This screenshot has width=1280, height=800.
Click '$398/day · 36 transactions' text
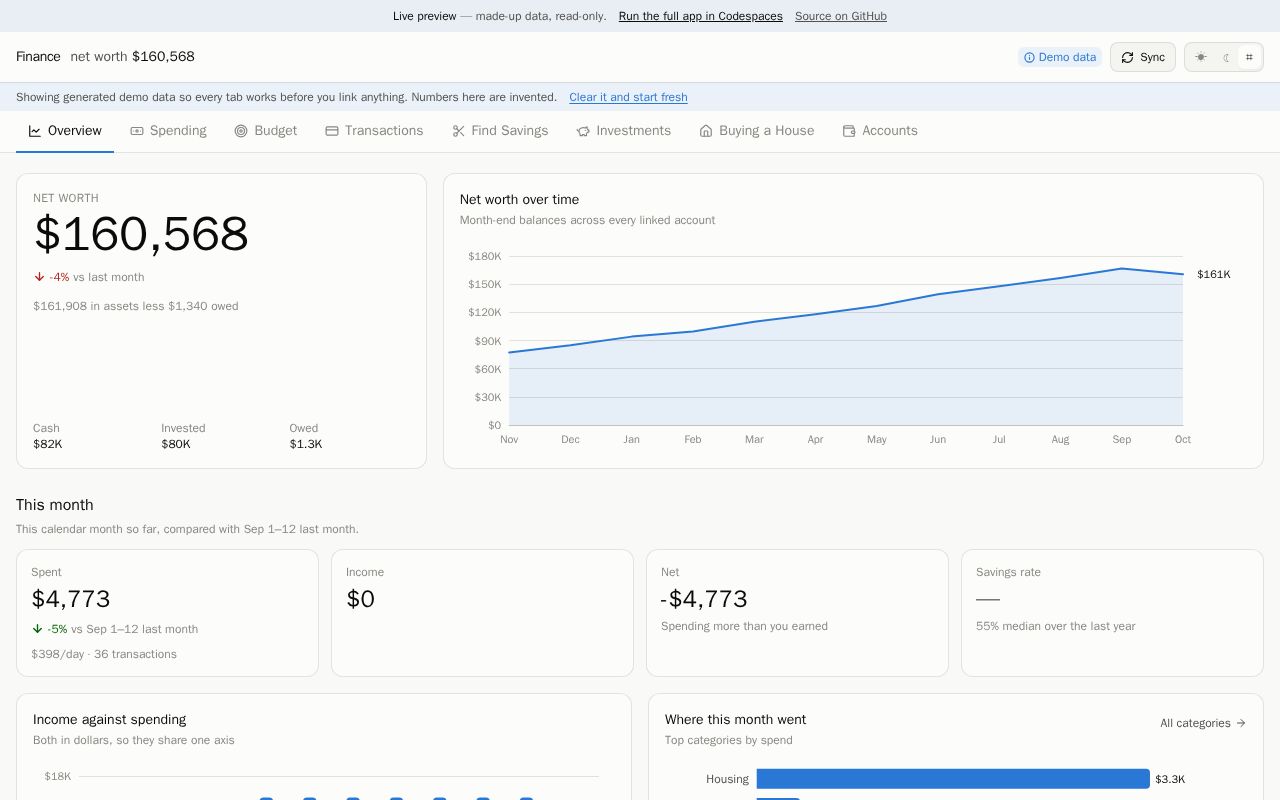point(104,654)
